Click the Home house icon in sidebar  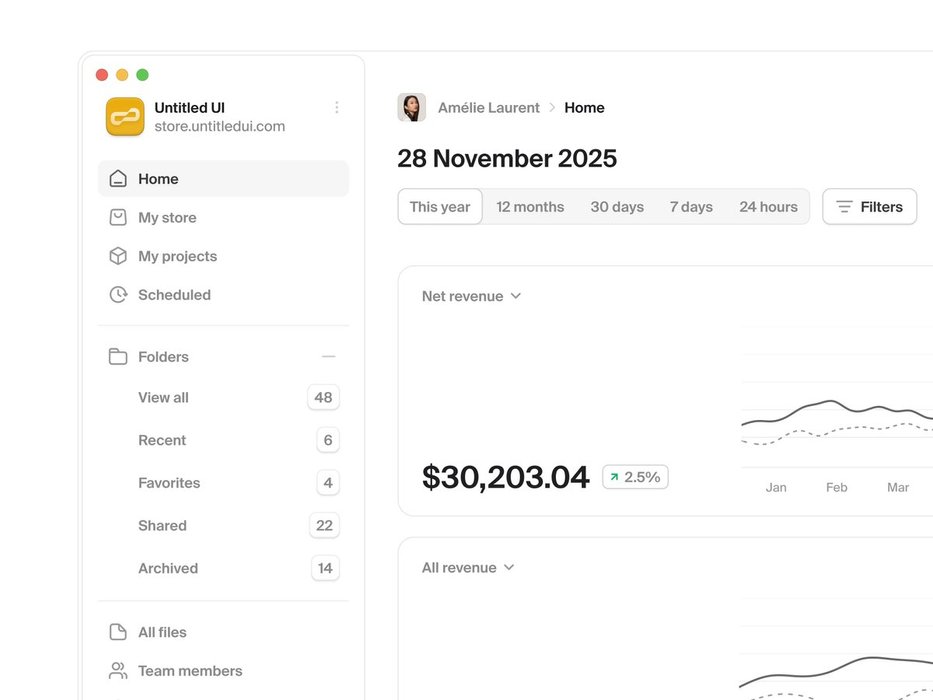click(118, 179)
